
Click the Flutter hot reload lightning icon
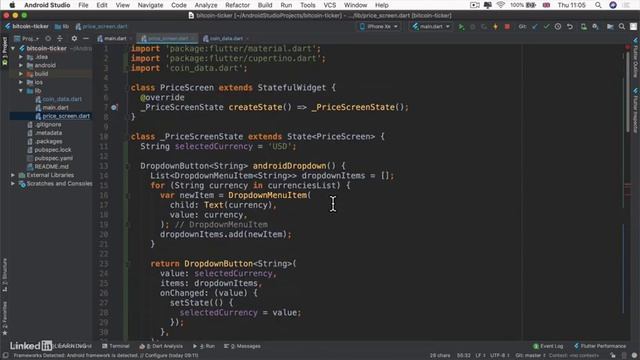496,27
